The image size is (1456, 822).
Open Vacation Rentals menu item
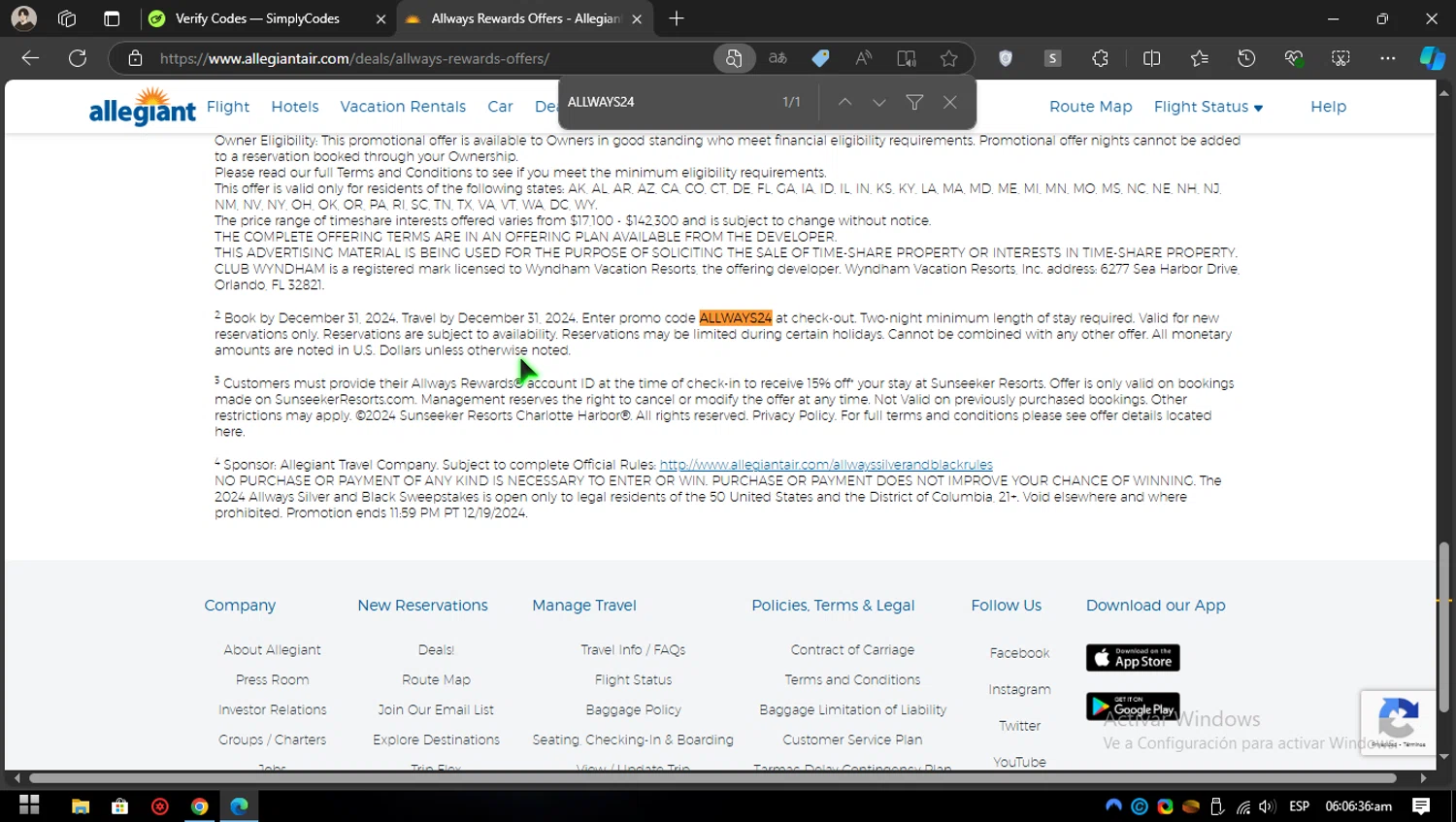pyautogui.click(x=403, y=107)
